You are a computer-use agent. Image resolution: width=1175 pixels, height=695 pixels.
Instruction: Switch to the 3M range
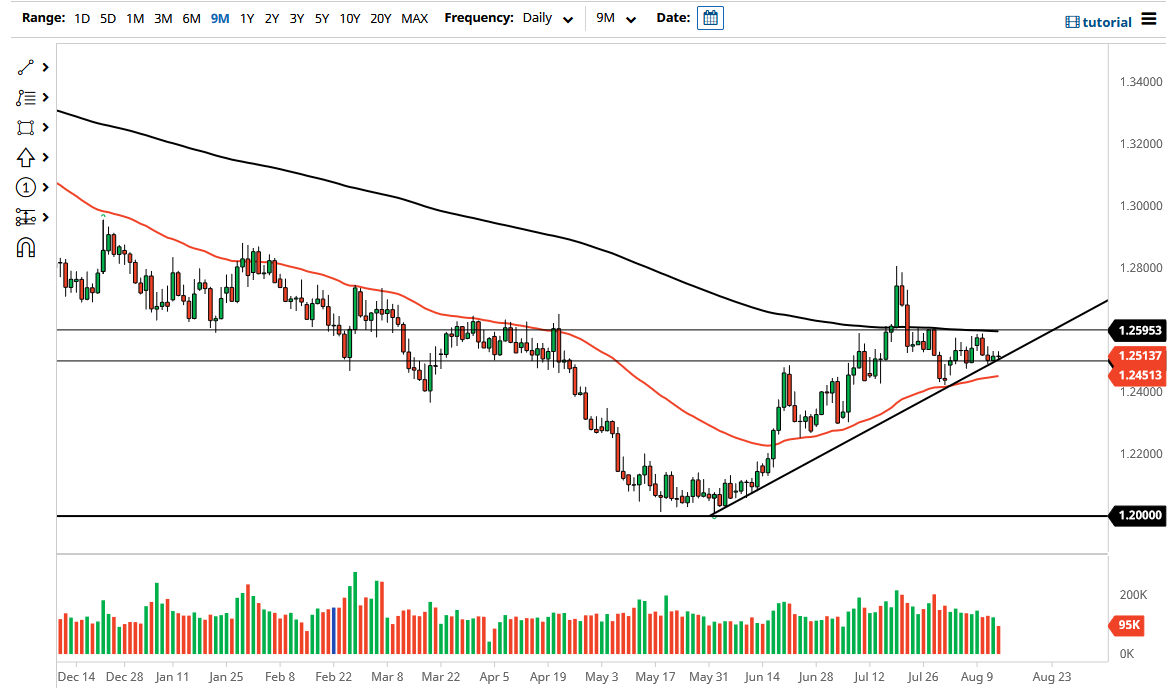[163, 18]
